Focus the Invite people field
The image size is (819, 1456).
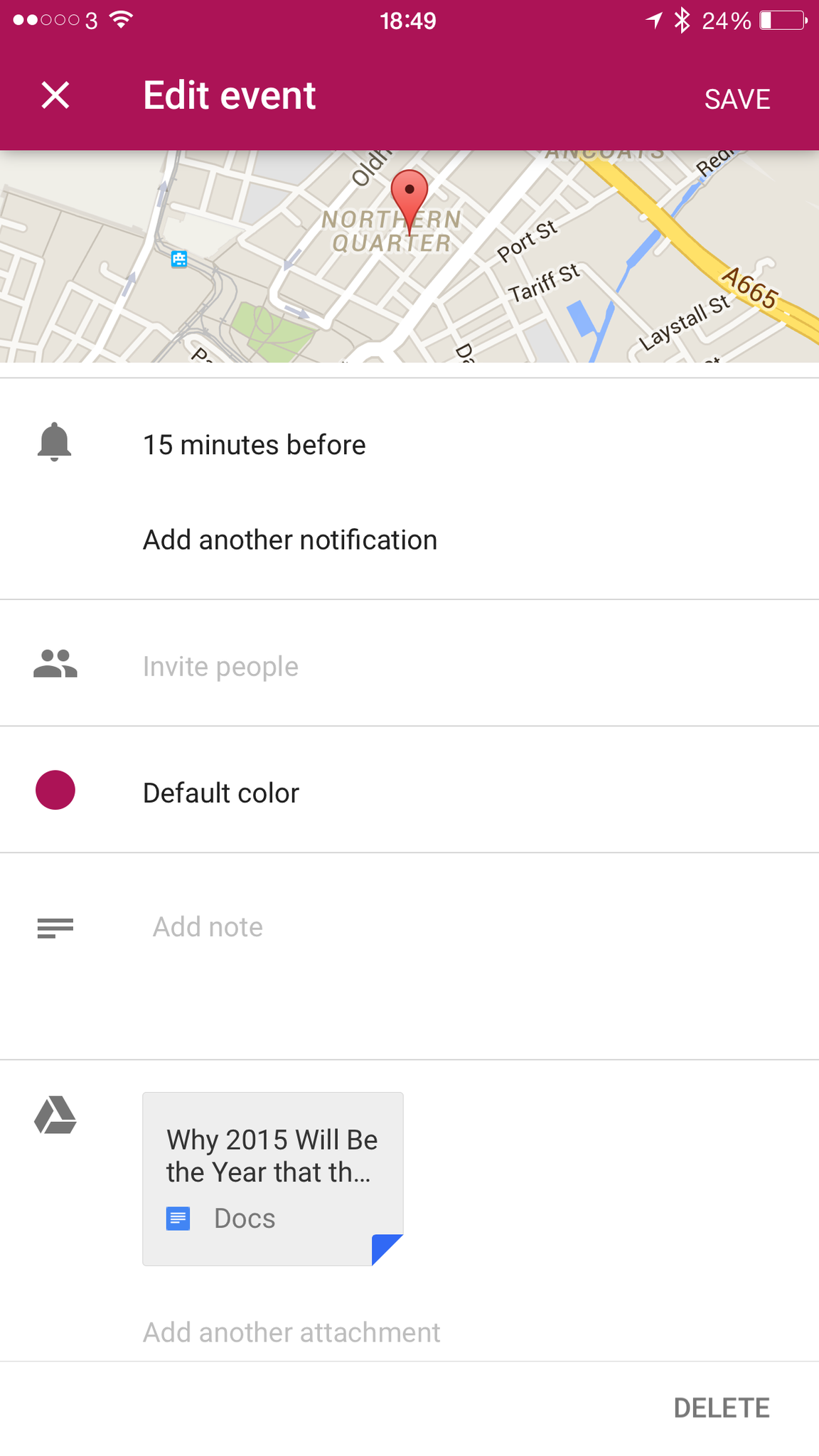coord(220,667)
